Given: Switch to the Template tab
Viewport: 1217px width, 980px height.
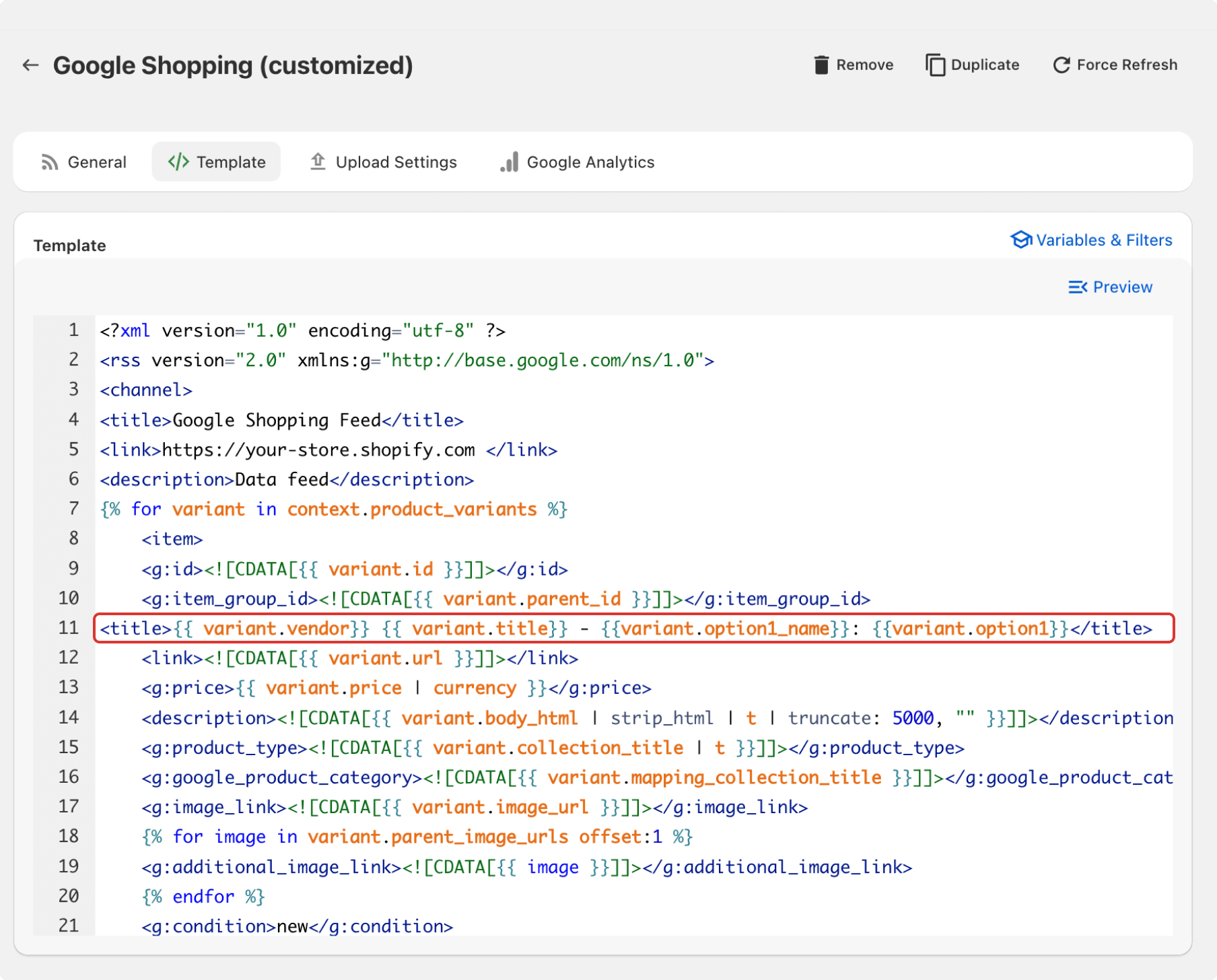Looking at the screenshot, I should (216, 162).
